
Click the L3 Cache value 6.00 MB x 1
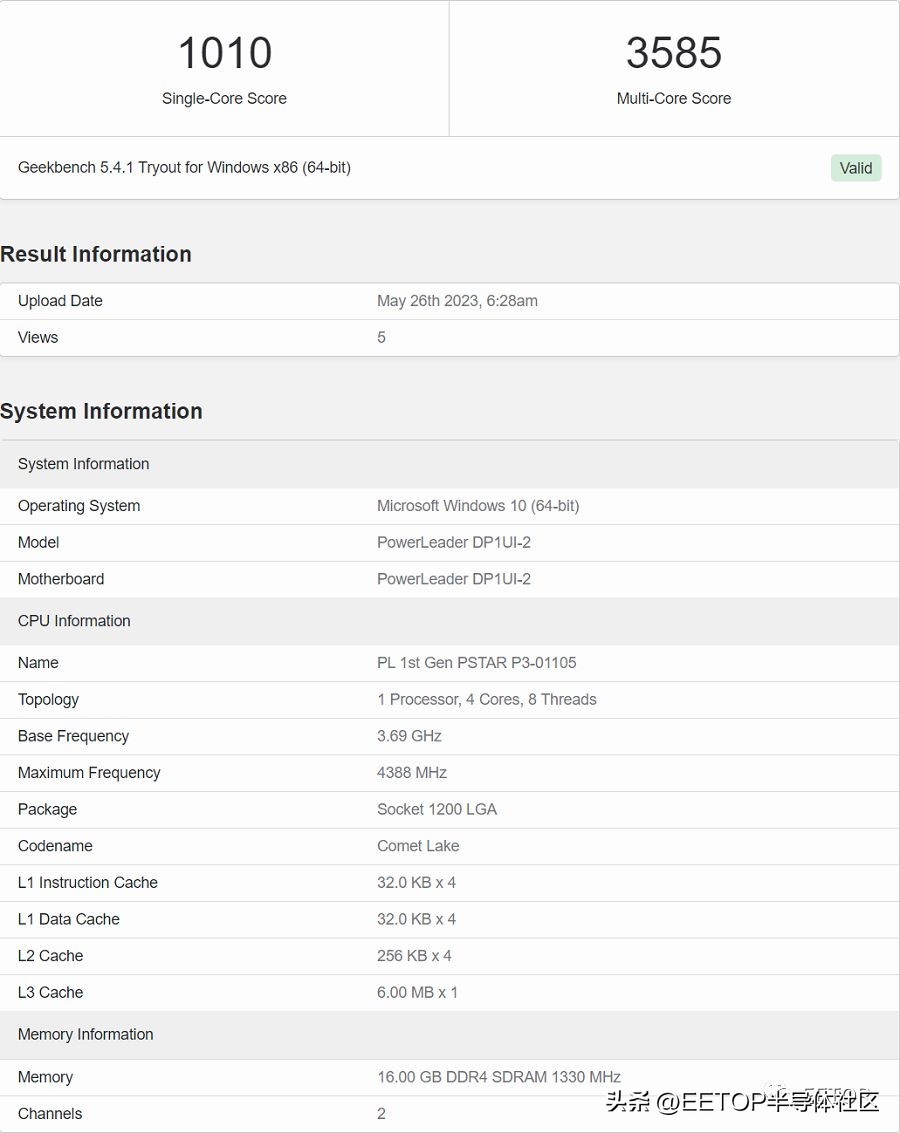point(417,992)
